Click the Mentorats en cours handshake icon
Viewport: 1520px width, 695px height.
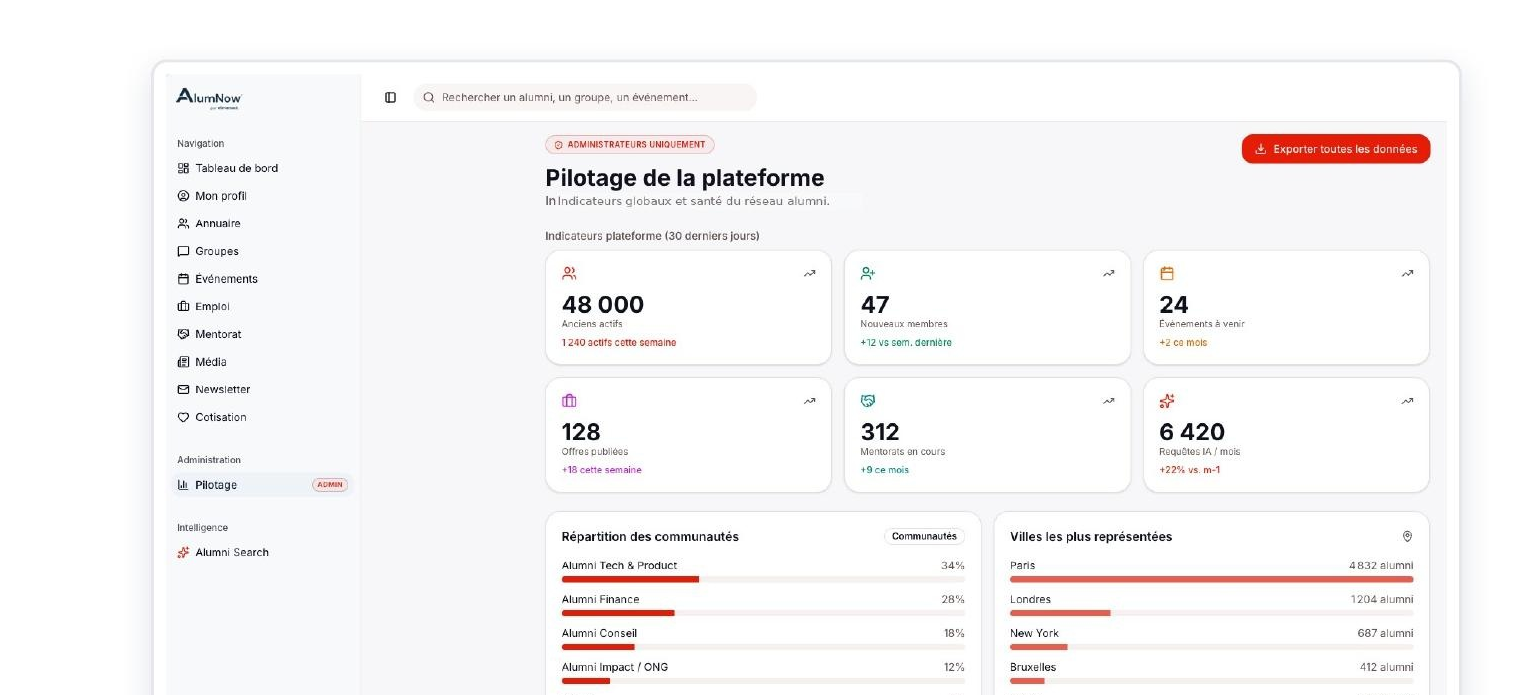click(x=868, y=401)
